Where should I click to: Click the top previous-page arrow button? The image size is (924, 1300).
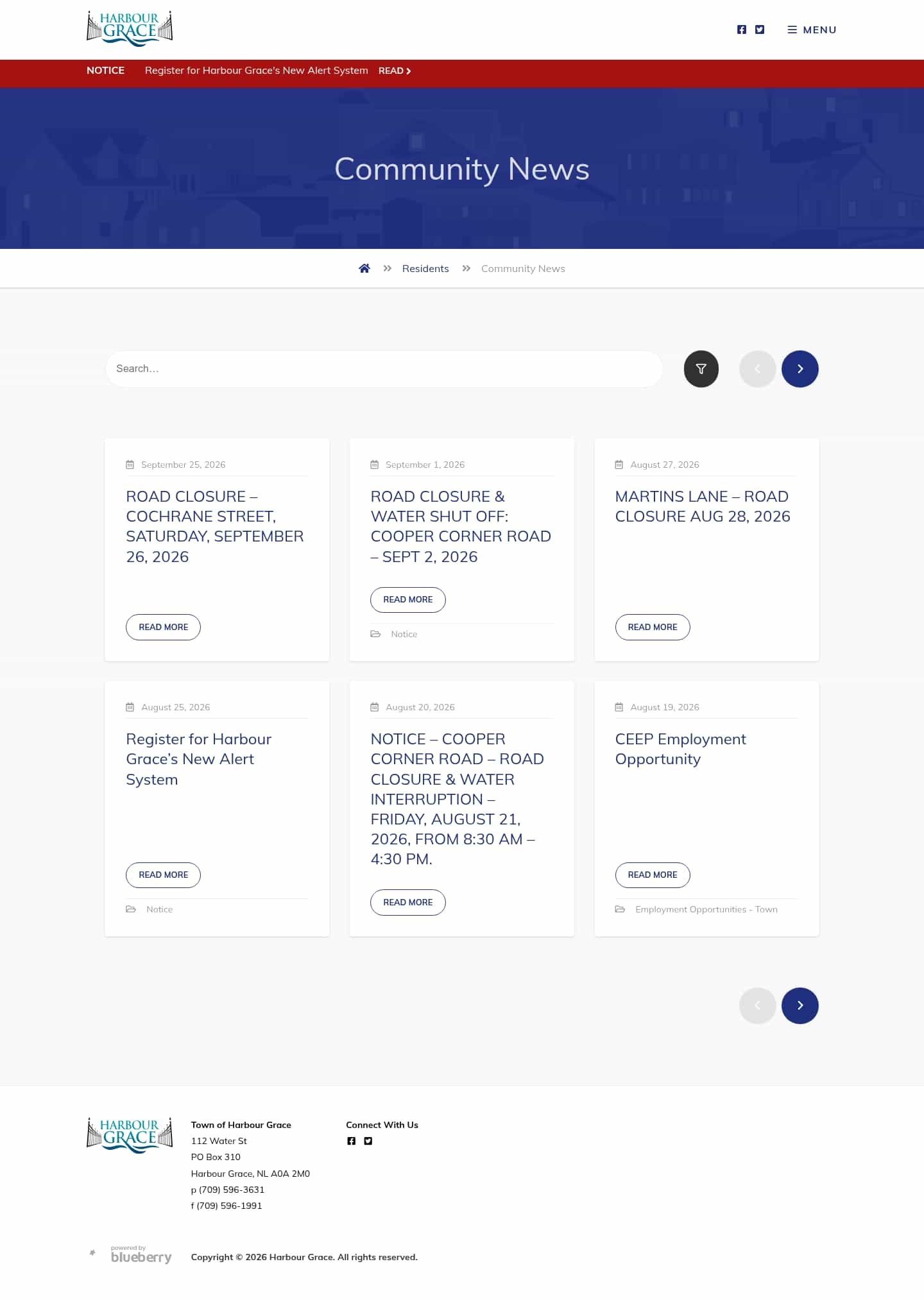click(x=758, y=369)
